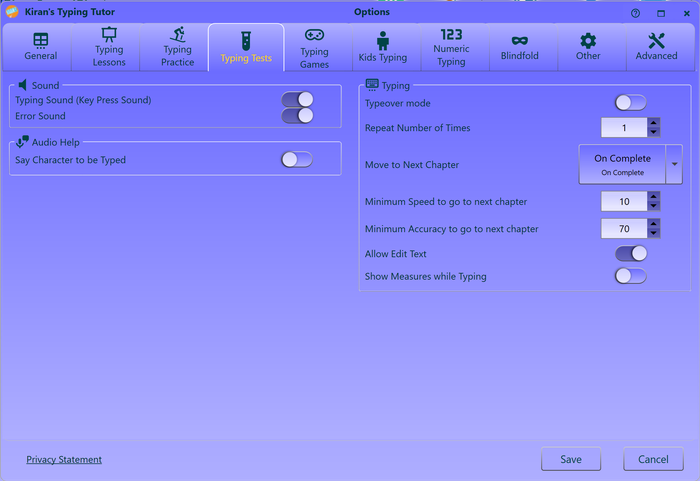Click the Audio Help microphone icon

click(22, 142)
